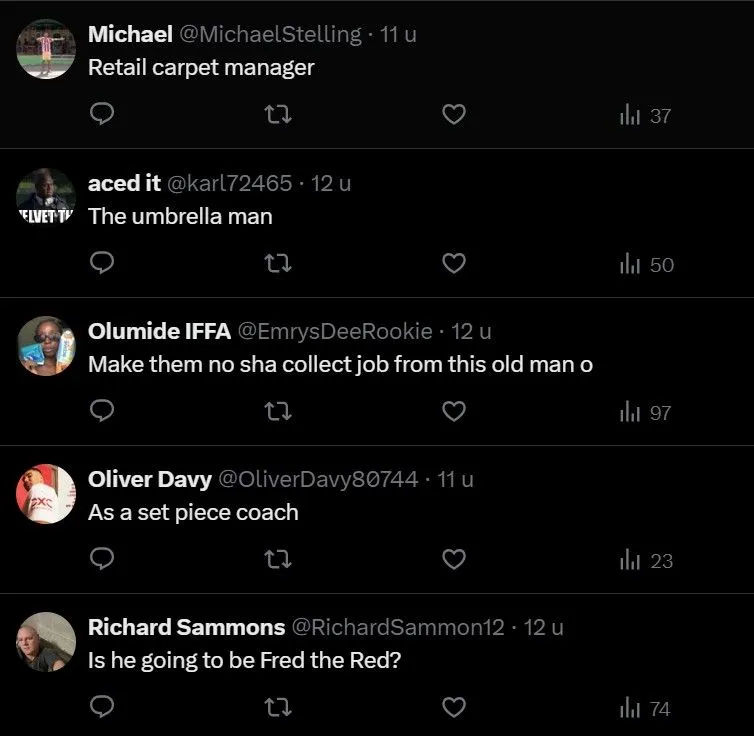
Task: Open the @karl72465 handle link
Action: [232, 183]
